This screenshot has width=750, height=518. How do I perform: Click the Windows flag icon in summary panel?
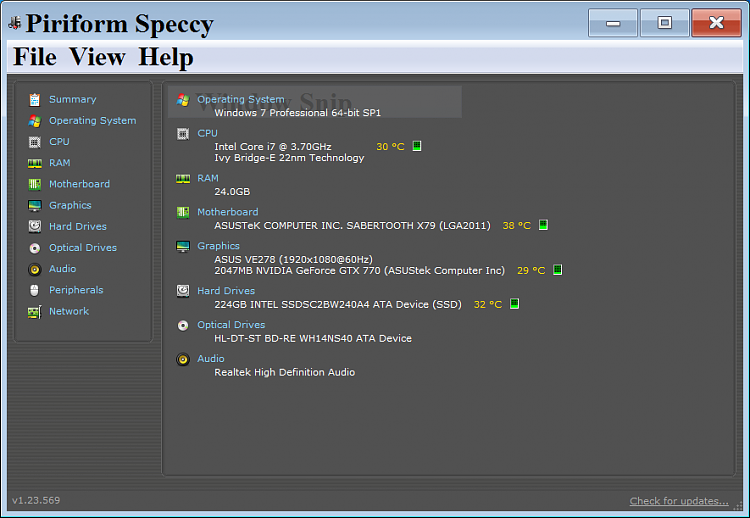click(x=183, y=99)
